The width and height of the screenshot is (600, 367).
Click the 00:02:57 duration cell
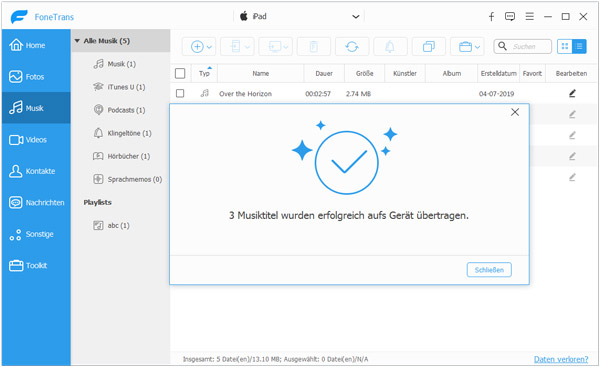point(318,94)
